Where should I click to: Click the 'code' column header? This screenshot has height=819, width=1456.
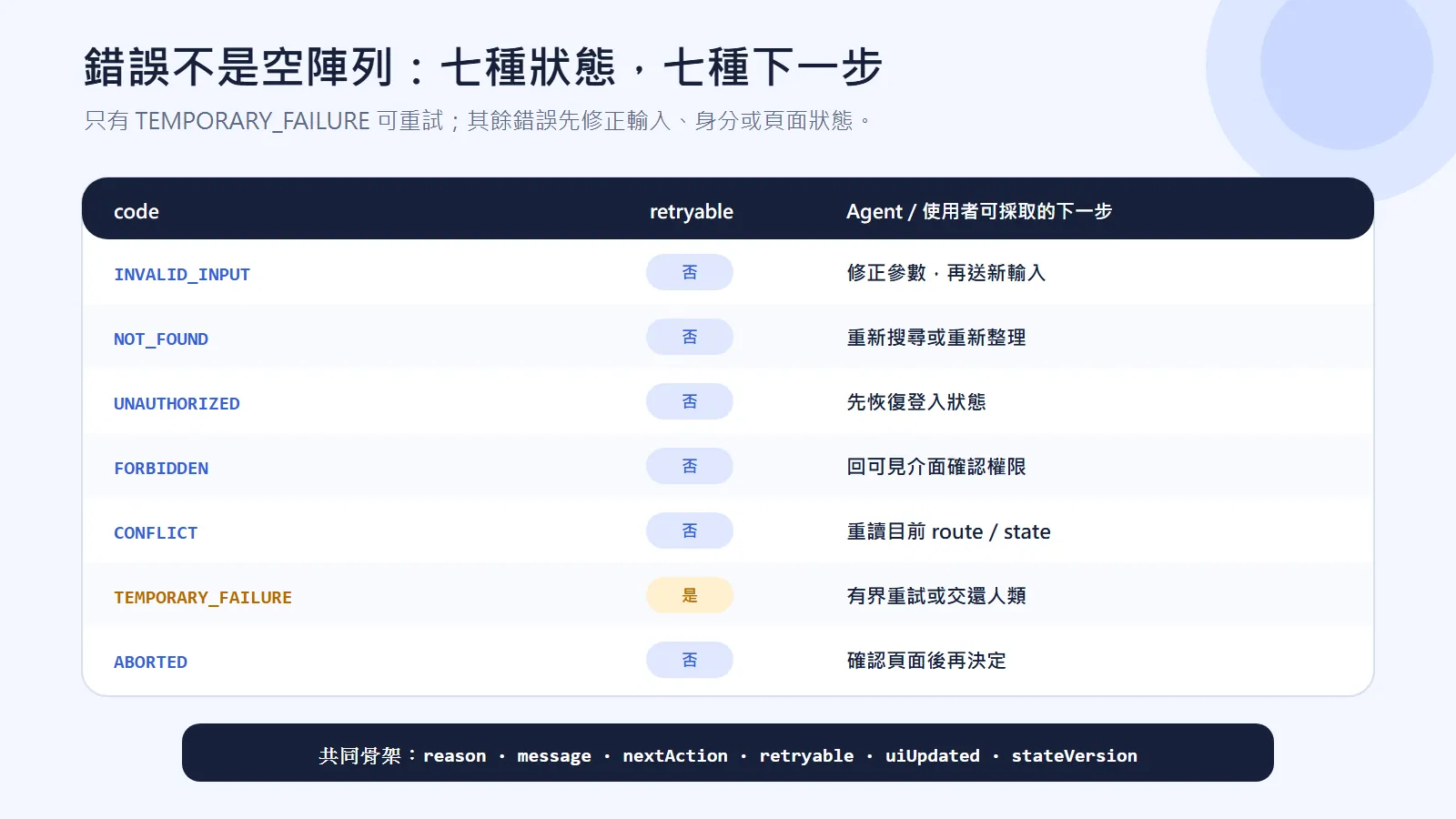(136, 211)
